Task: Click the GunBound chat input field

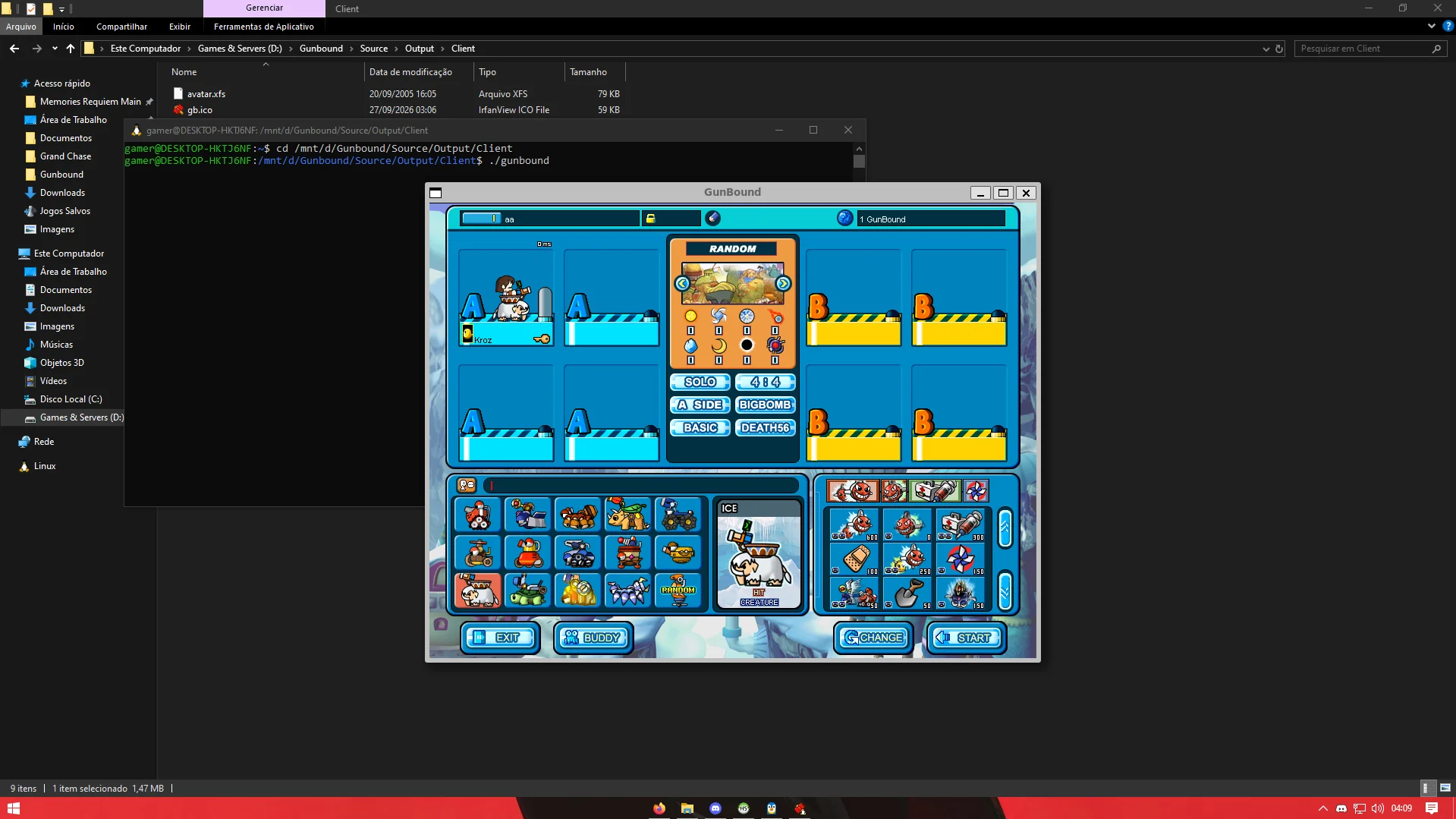Action: 642,485
